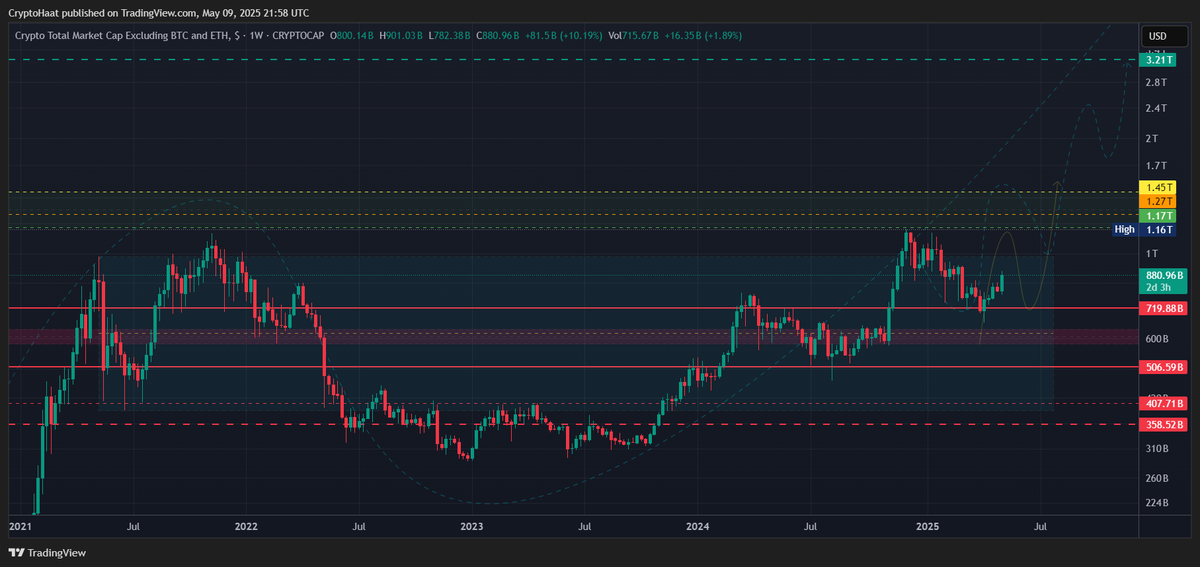Image resolution: width=1200 pixels, height=567 pixels.
Task: Click the TradingView logo at bottom left
Action: (47, 553)
